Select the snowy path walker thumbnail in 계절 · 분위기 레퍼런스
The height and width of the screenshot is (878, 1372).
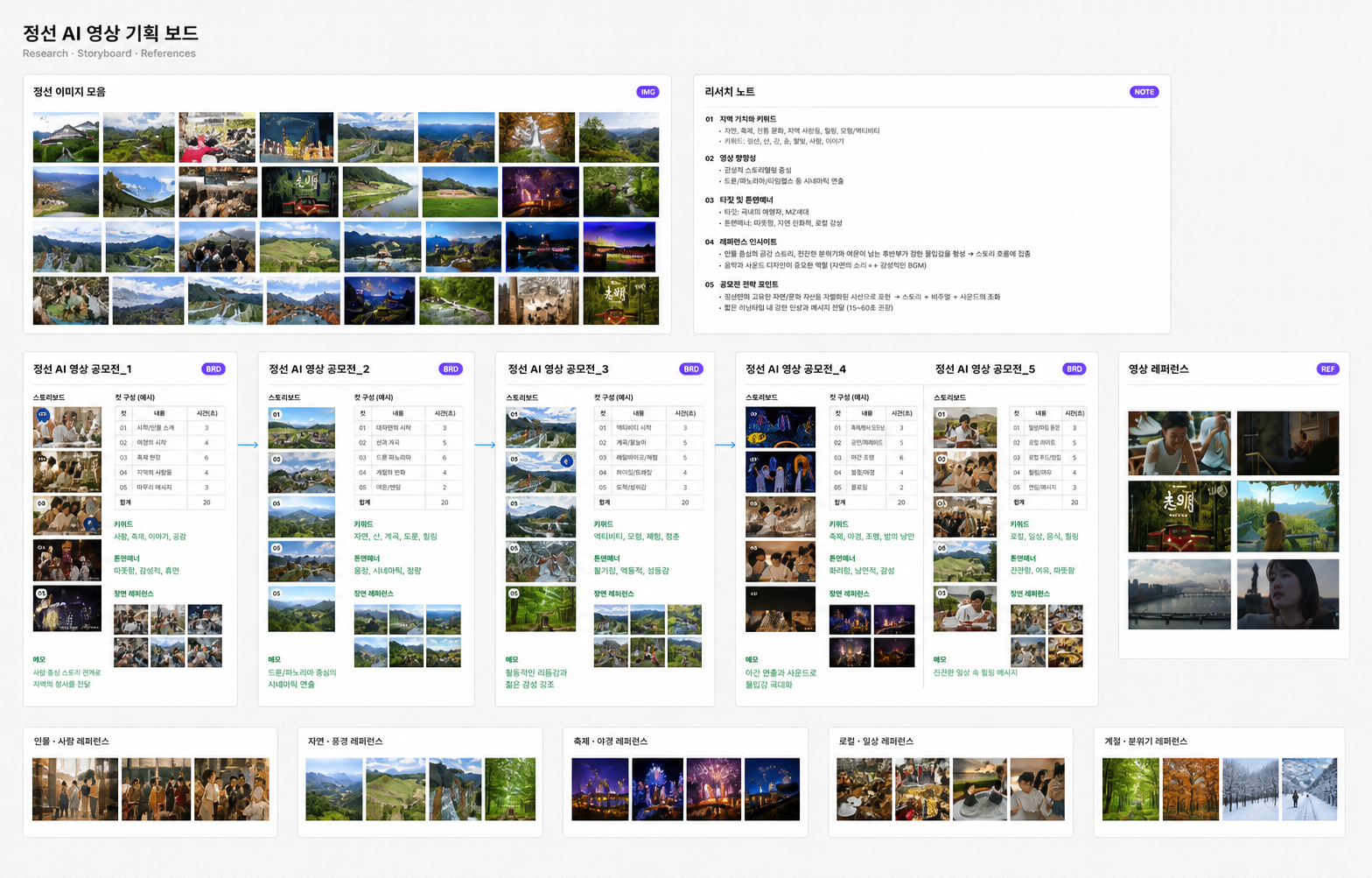tap(1310, 790)
